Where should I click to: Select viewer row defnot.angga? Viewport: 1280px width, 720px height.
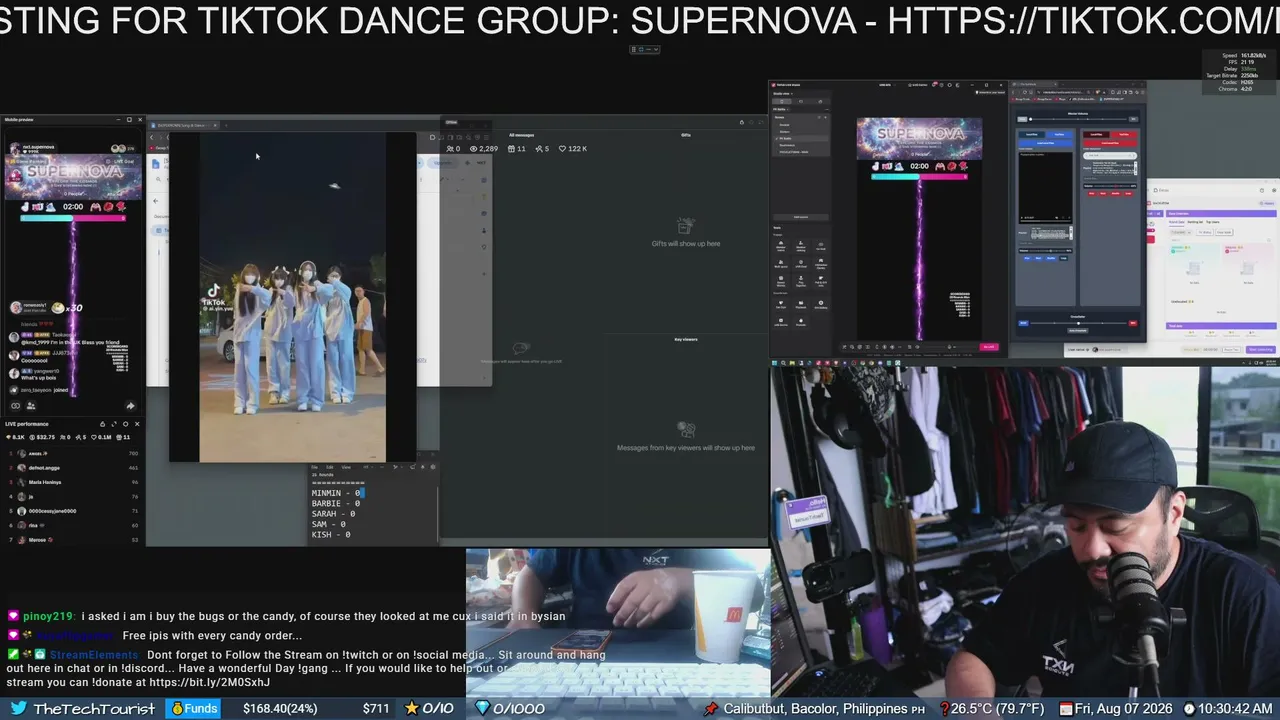(x=73, y=468)
